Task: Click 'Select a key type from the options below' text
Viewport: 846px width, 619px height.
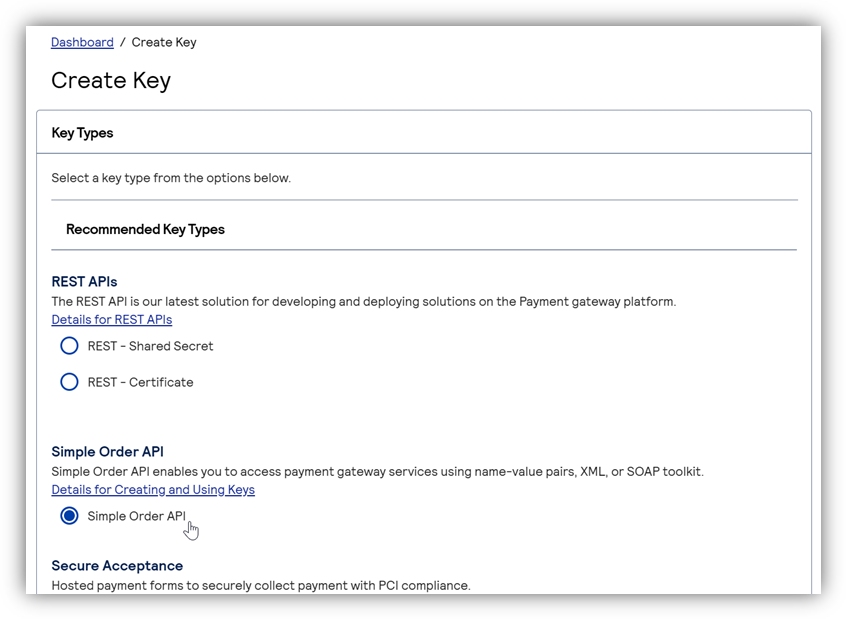Action: [171, 178]
